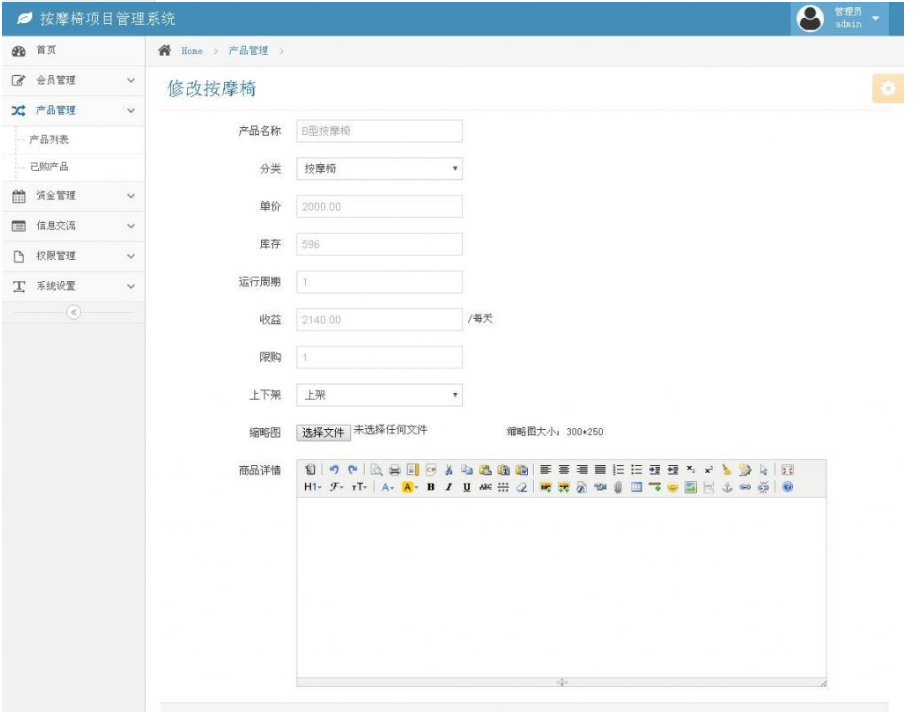This screenshot has width=914, height=712.
Task: Click the orange settings gear button
Action: [884, 88]
